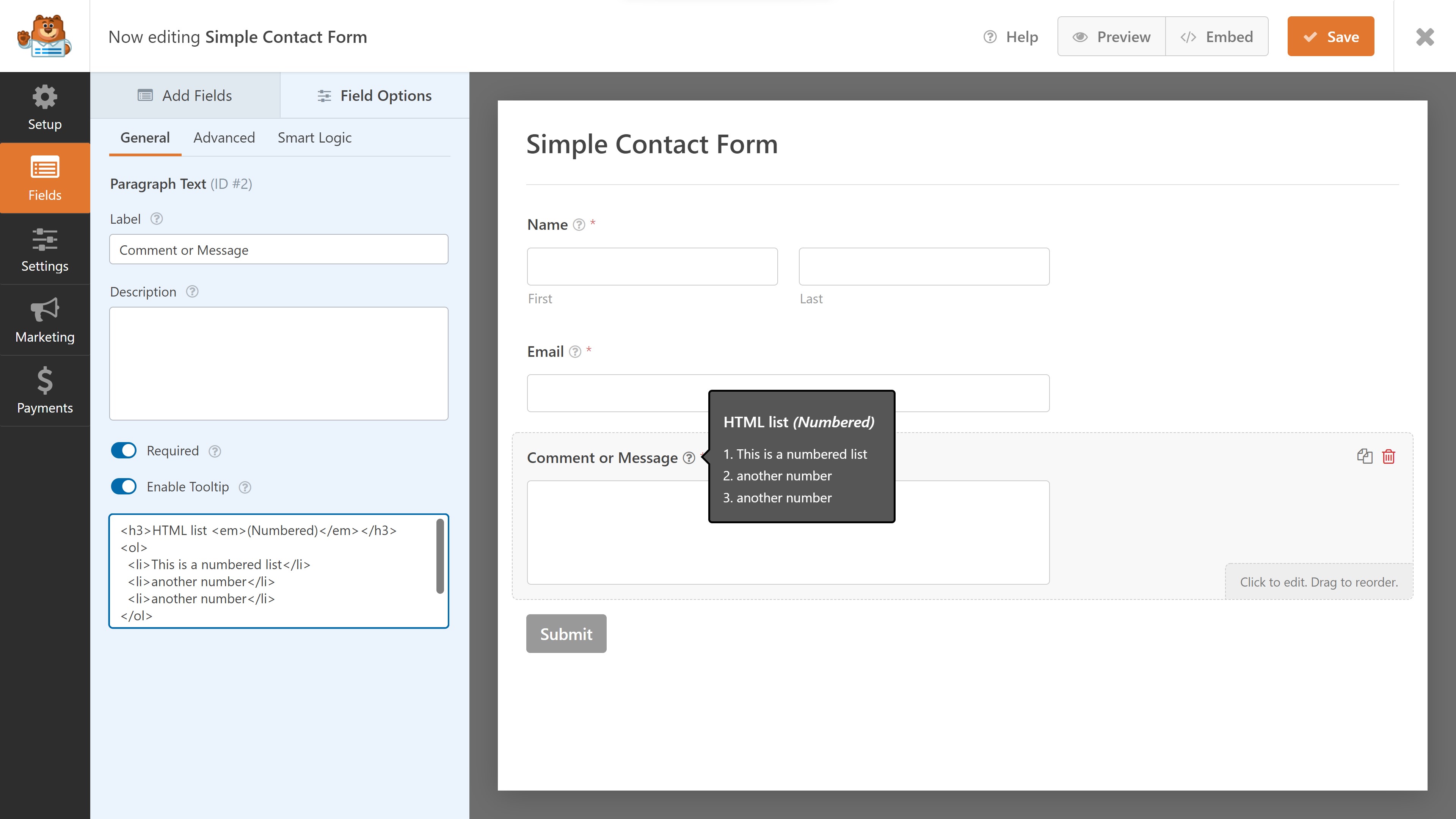Disable the Enable Tooltip switch
Viewport: 1456px width, 819px height.
tap(124, 486)
